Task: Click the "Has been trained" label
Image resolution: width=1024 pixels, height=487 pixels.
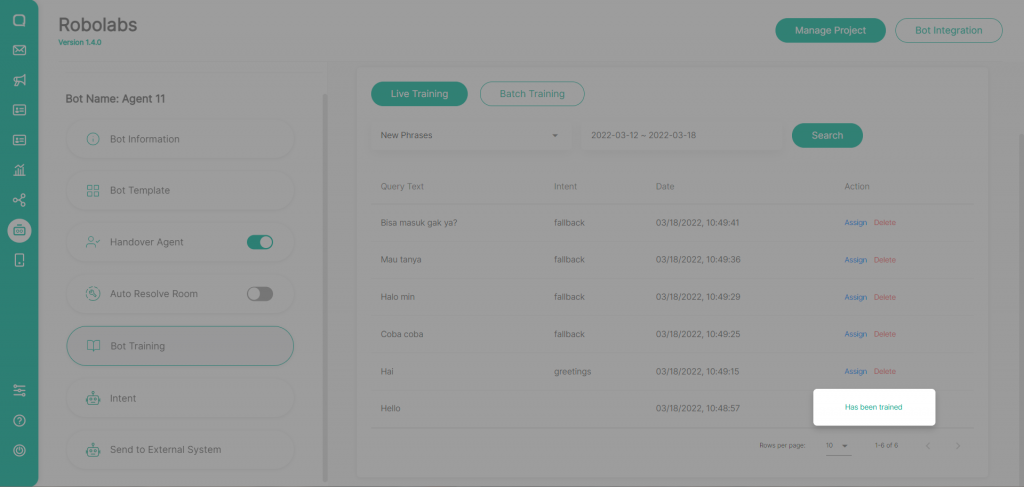Action: point(874,407)
